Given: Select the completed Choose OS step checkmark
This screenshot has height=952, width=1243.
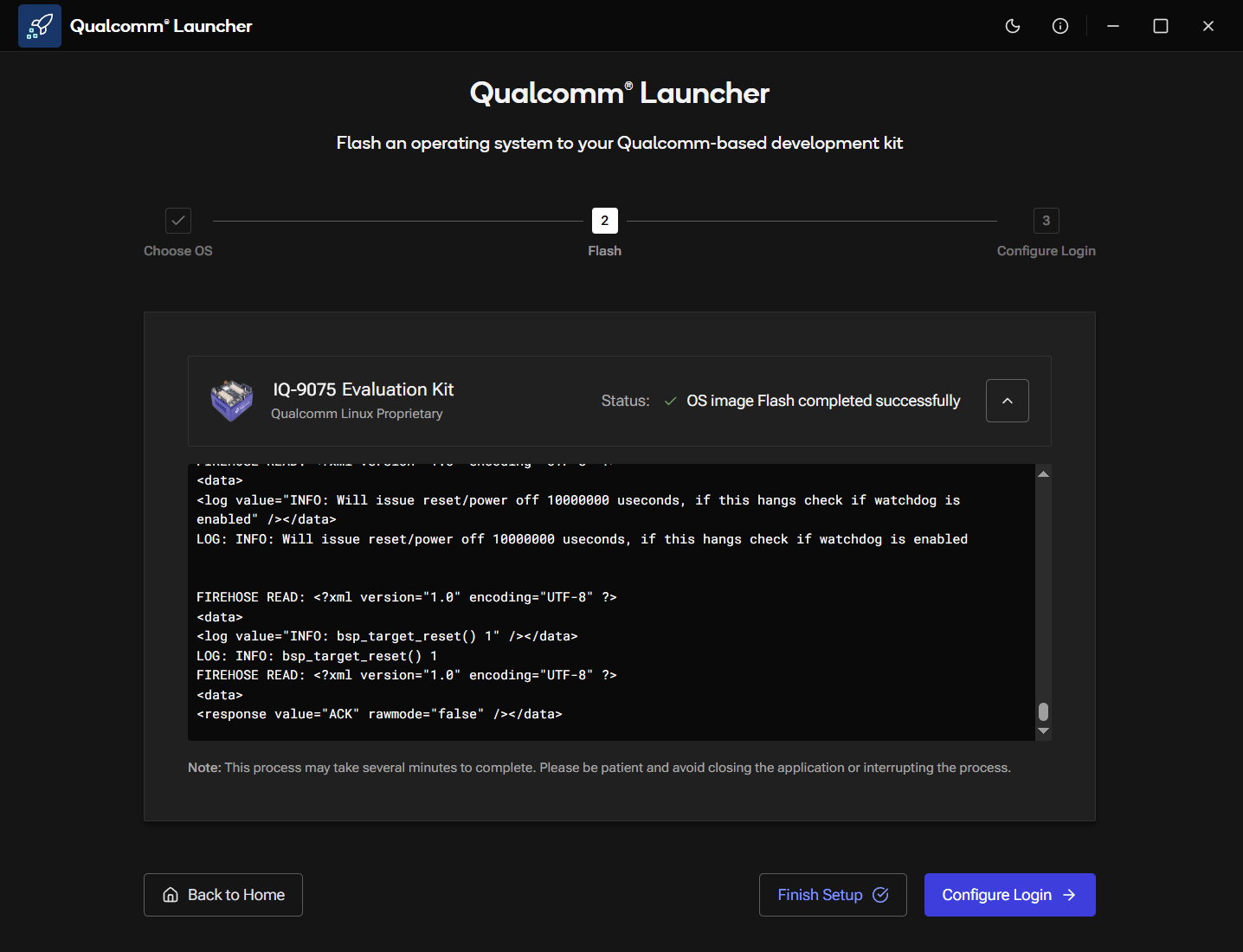Looking at the screenshot, I should [x=178, y=221].
